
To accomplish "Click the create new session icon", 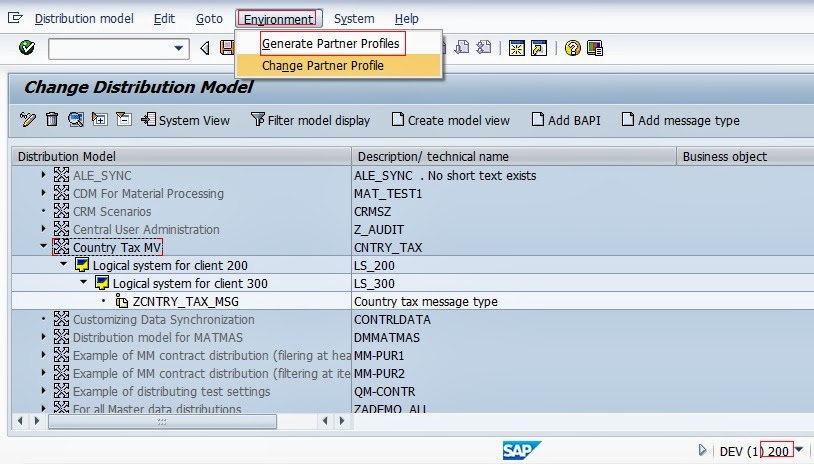I will coord(516,48).
